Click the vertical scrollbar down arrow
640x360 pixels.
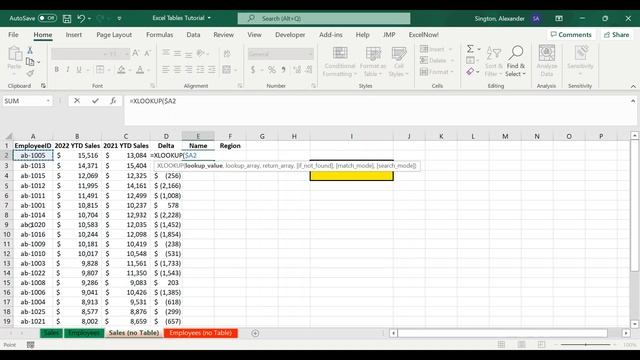click(634, 324)
